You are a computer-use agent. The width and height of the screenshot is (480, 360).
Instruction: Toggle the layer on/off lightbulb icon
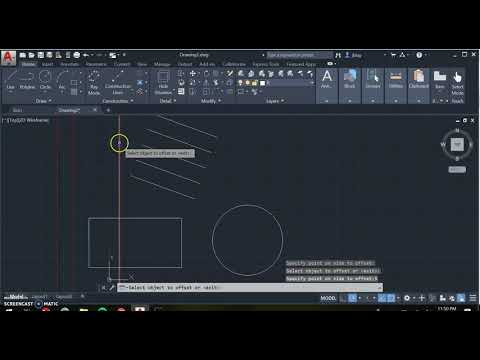[x=240, y=83]
